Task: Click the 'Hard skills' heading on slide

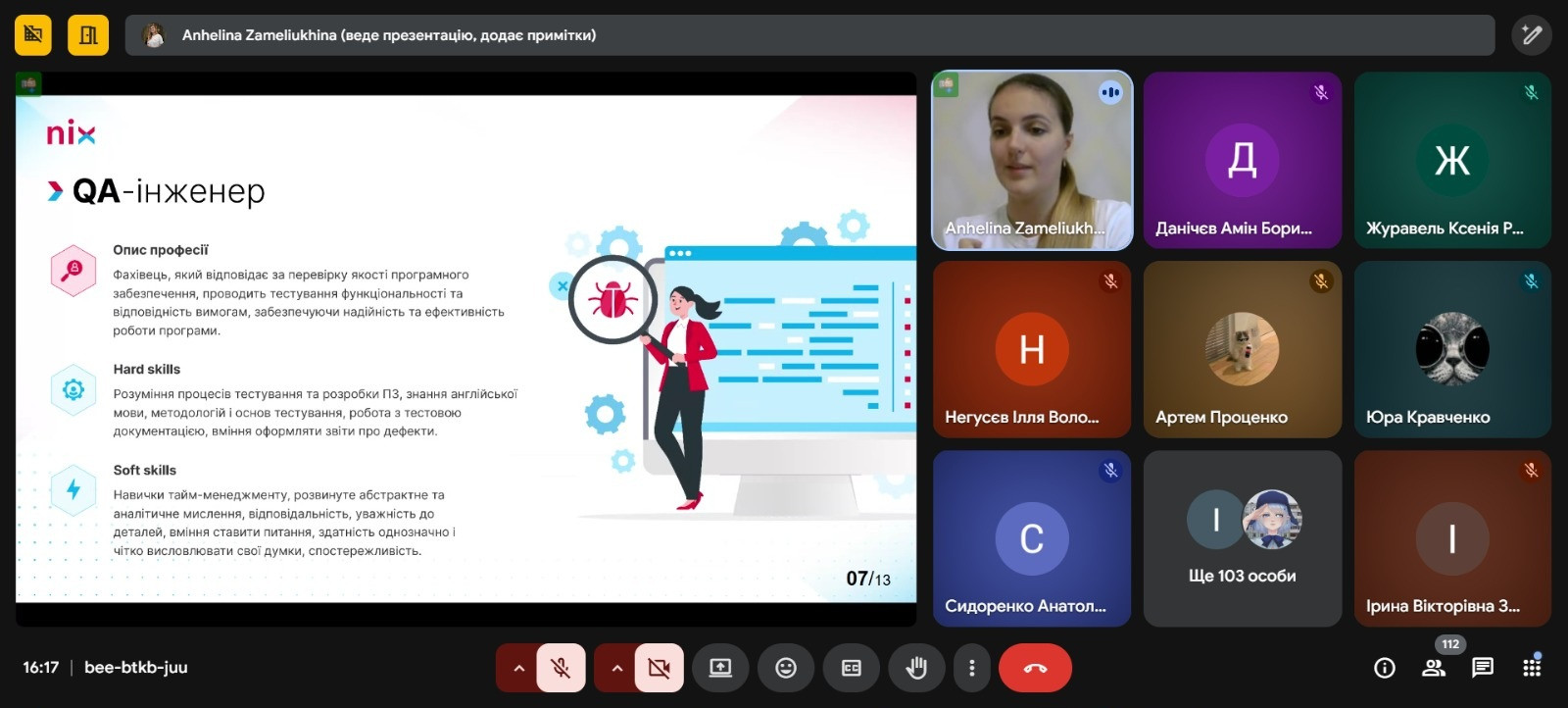Action: (x=147, y=370)
